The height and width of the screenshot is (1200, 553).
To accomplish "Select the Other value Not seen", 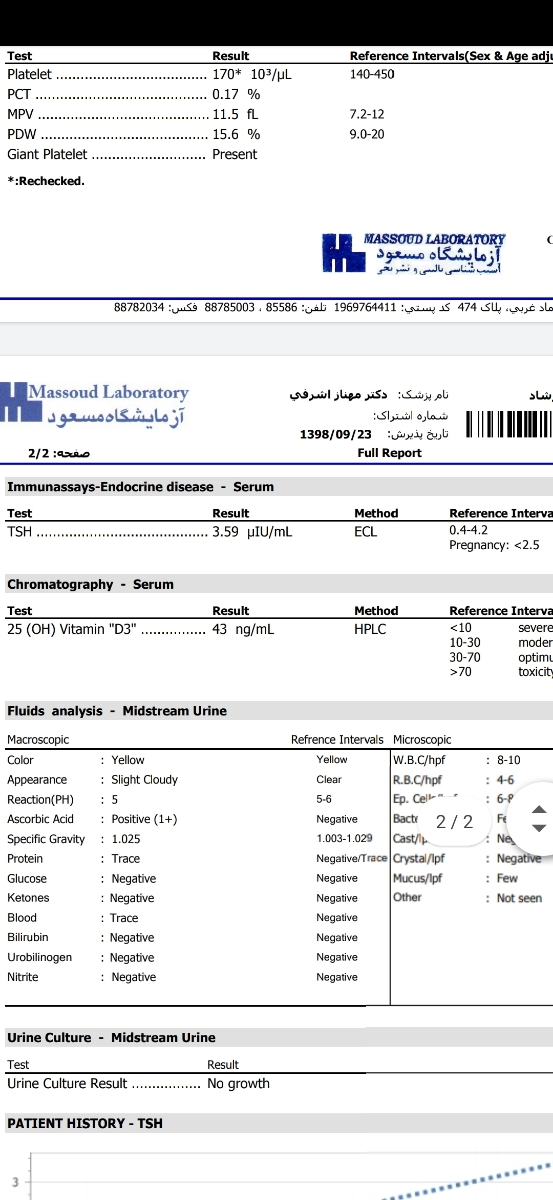I will pos(519,899).
